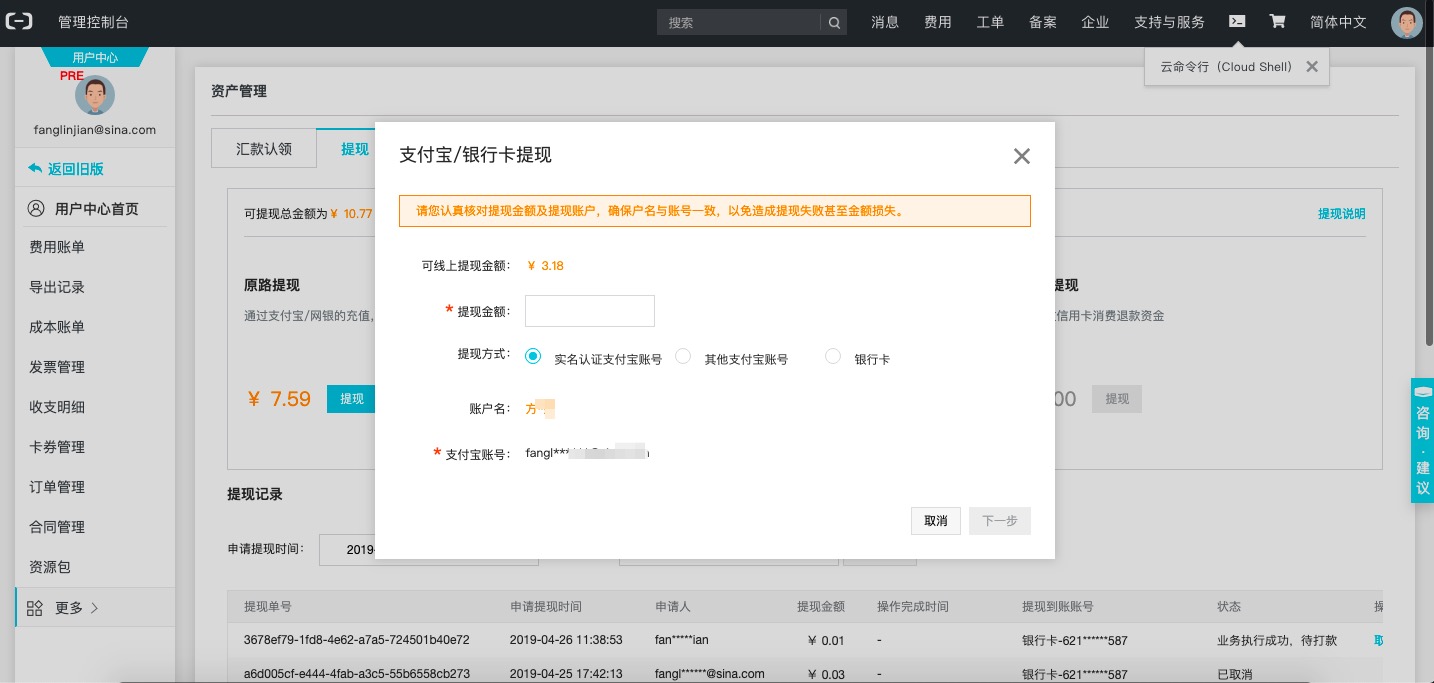
Task: Open 工单 in top navigation
Action: click(990, 22)
